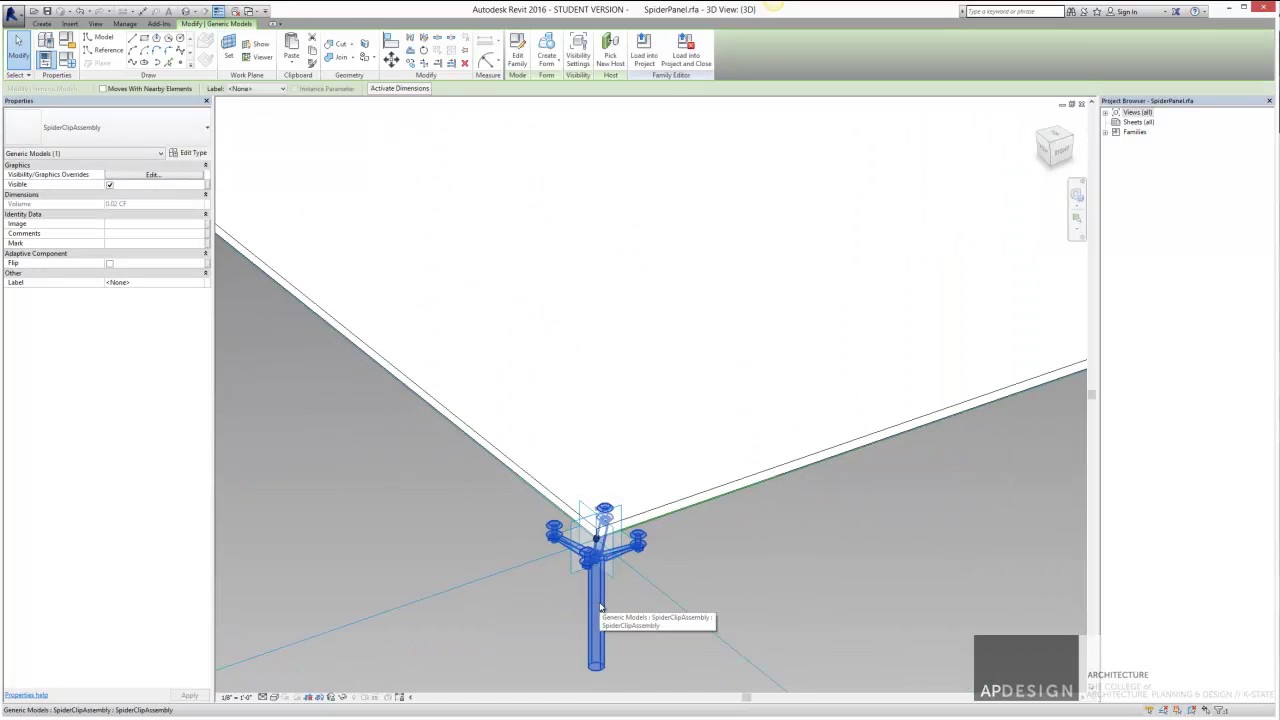Collapse the Identity Data section
Image resolution: width=1280 pixels, height=720 pixels.
[206, 214]
